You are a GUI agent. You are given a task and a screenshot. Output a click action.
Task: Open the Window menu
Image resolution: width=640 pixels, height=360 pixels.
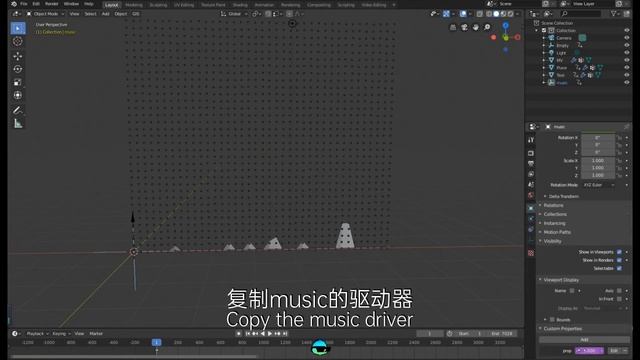[x=71, y=4]
